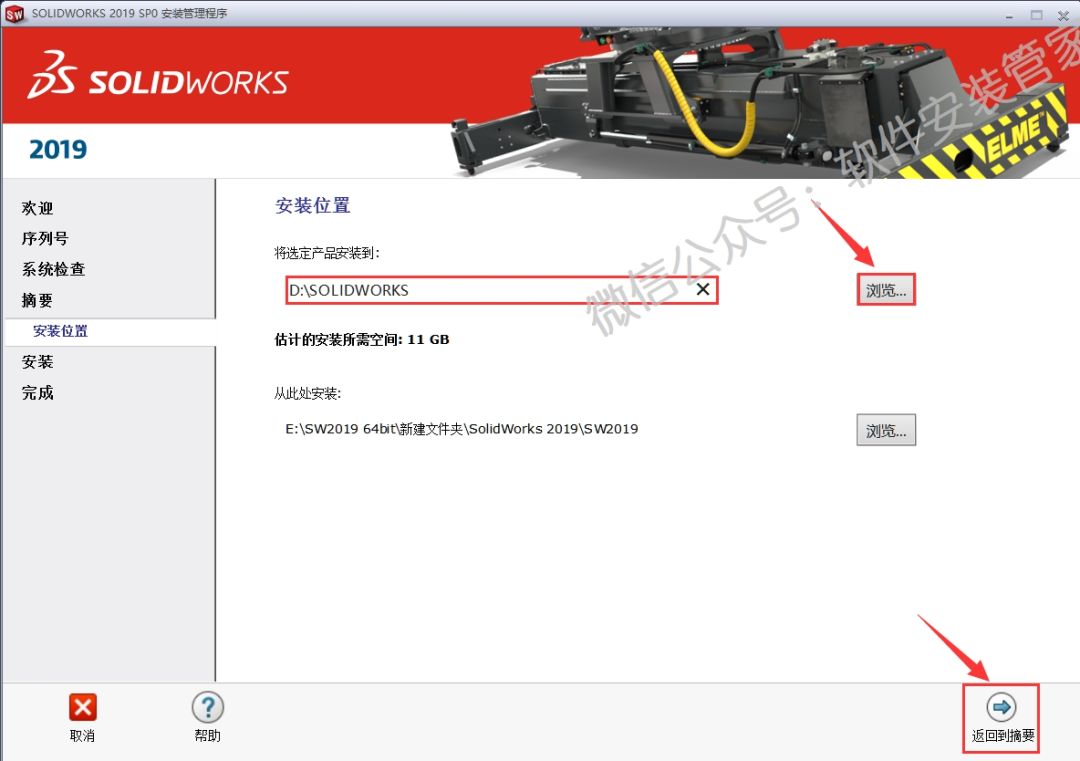
Task: Maximize the installation manager window
Action: pos(1035,14)
